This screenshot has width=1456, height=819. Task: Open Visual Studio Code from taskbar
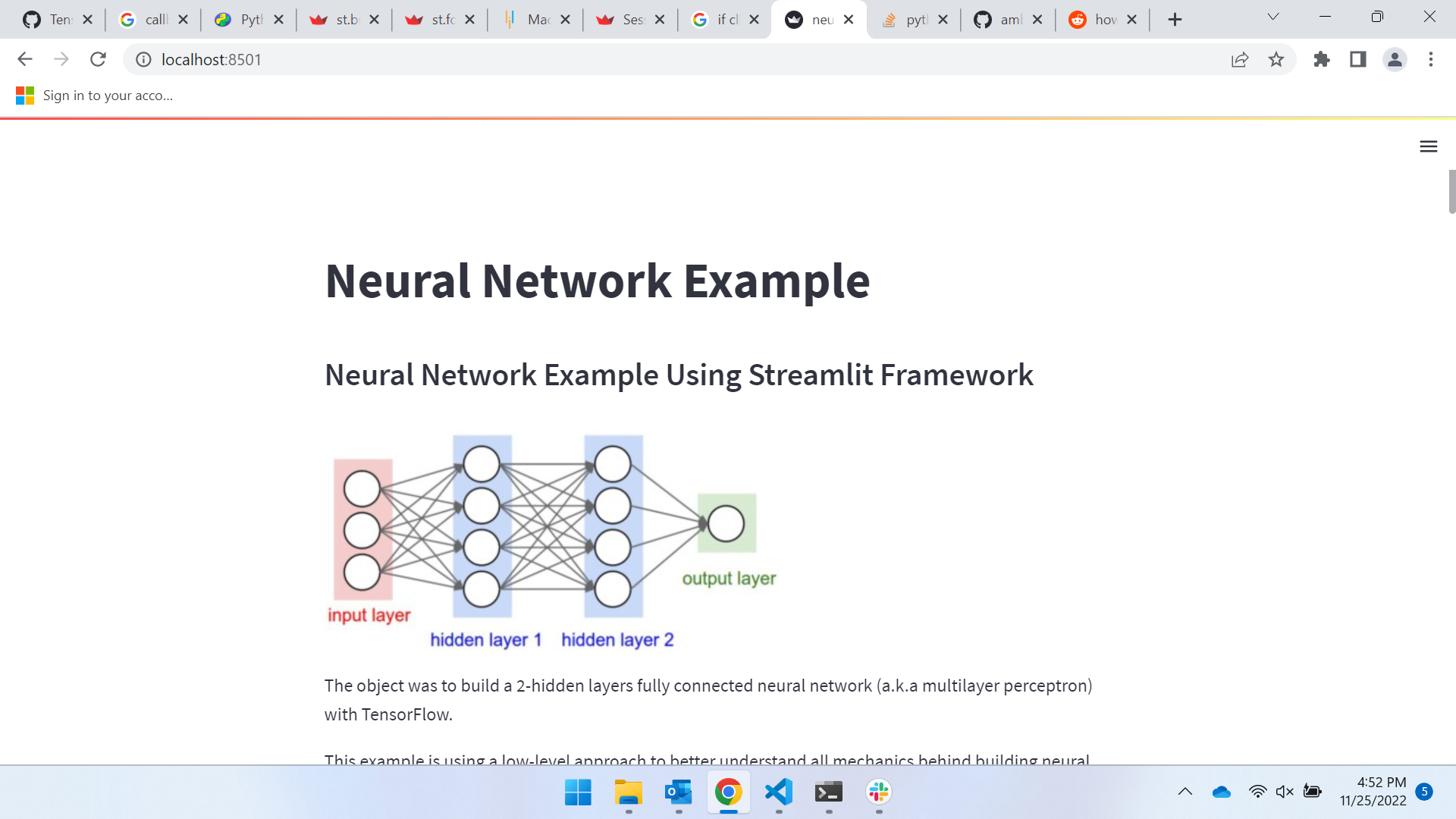(779, 792)
